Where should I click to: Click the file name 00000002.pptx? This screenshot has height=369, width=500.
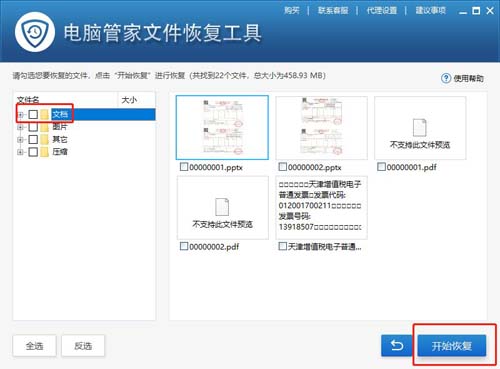point(314,167)
